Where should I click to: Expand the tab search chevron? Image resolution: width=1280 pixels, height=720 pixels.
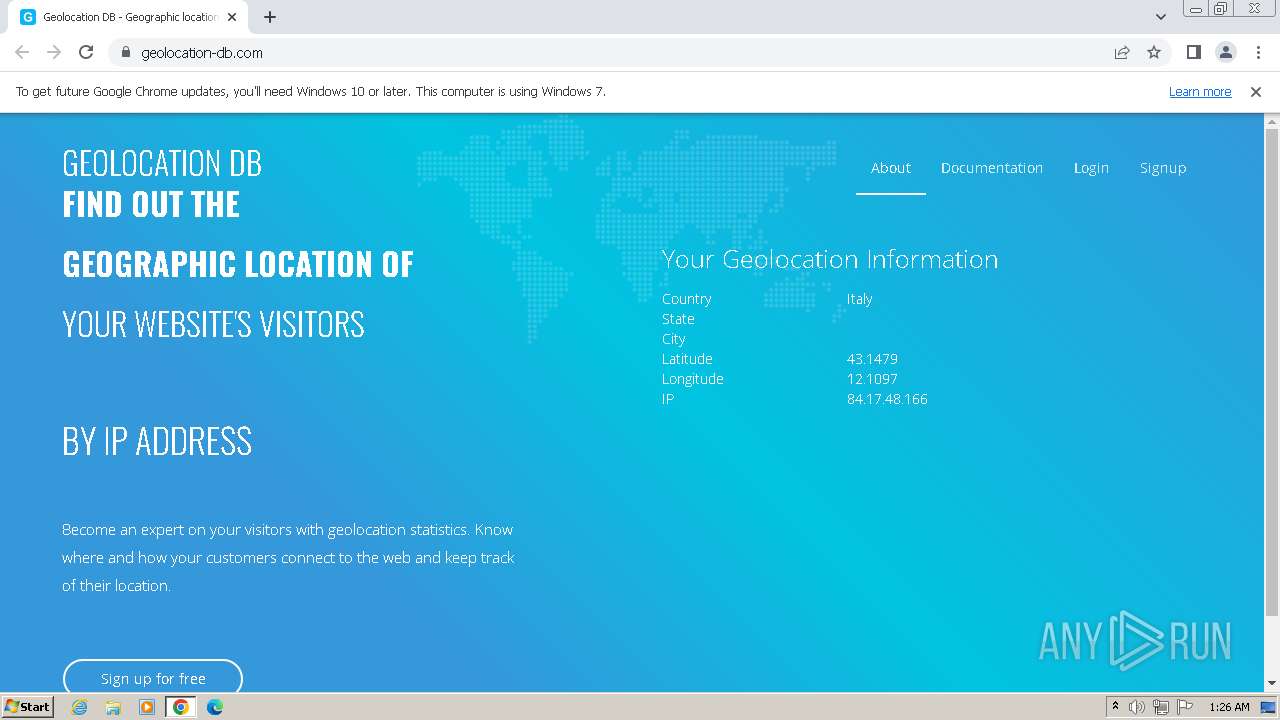(1160, 17)
